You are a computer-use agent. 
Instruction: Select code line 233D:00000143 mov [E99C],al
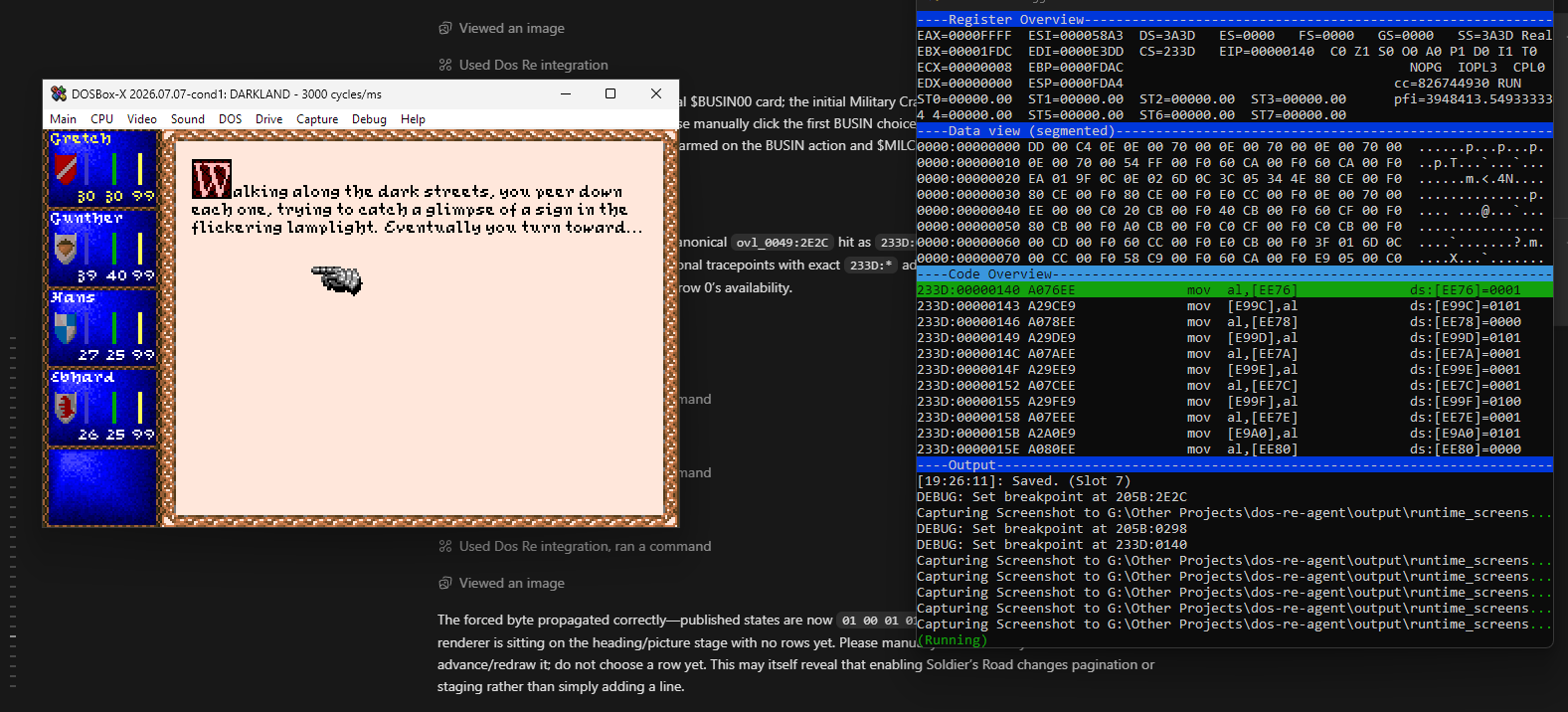tap(1234, 305)
